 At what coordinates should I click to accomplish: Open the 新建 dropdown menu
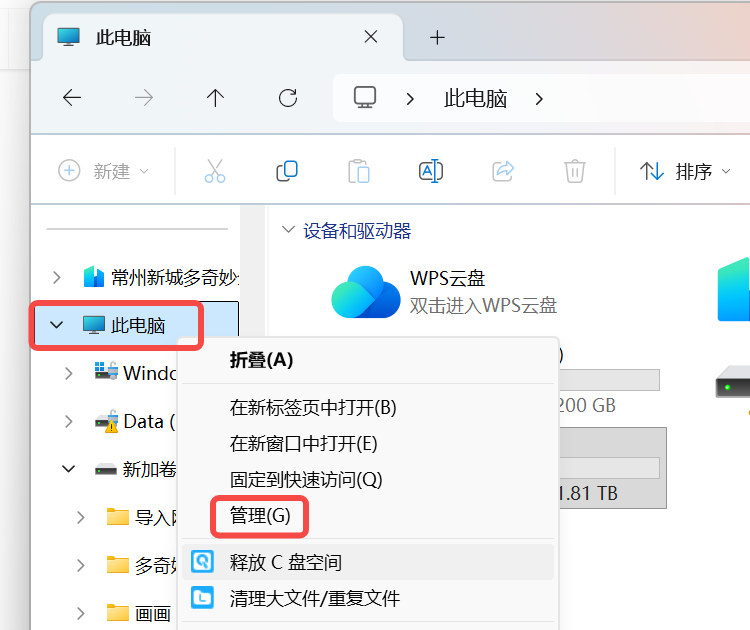coord(104,171)
